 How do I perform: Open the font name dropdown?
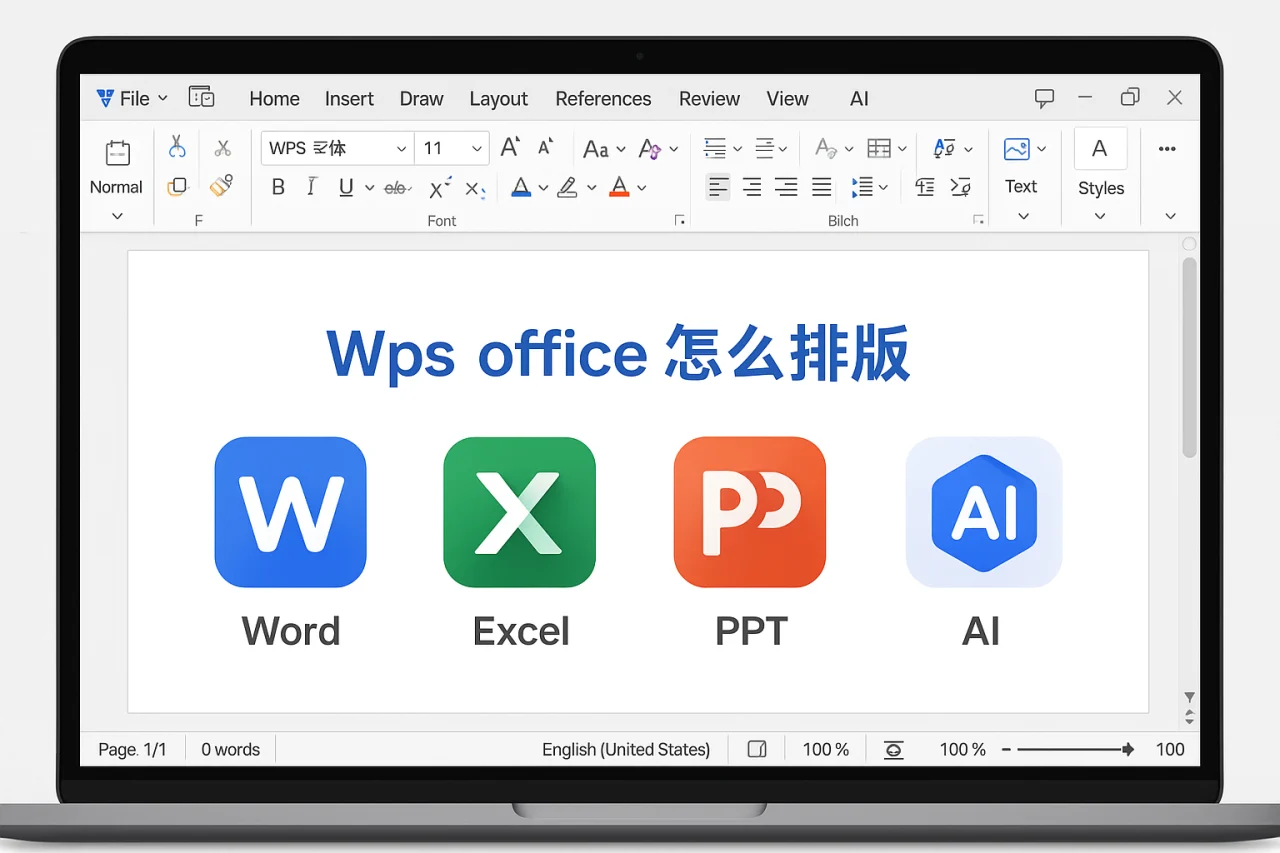pos(400,148)
